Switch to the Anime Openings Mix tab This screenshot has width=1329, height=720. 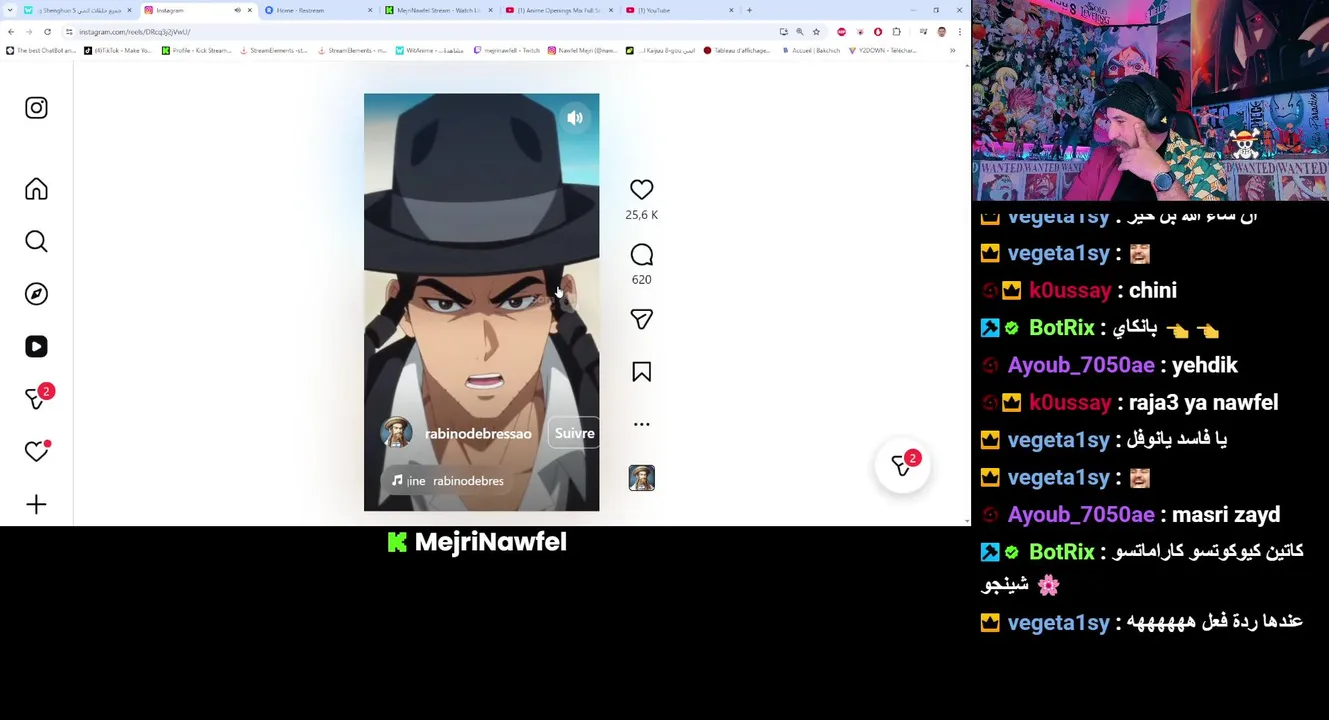click(557, 10)
